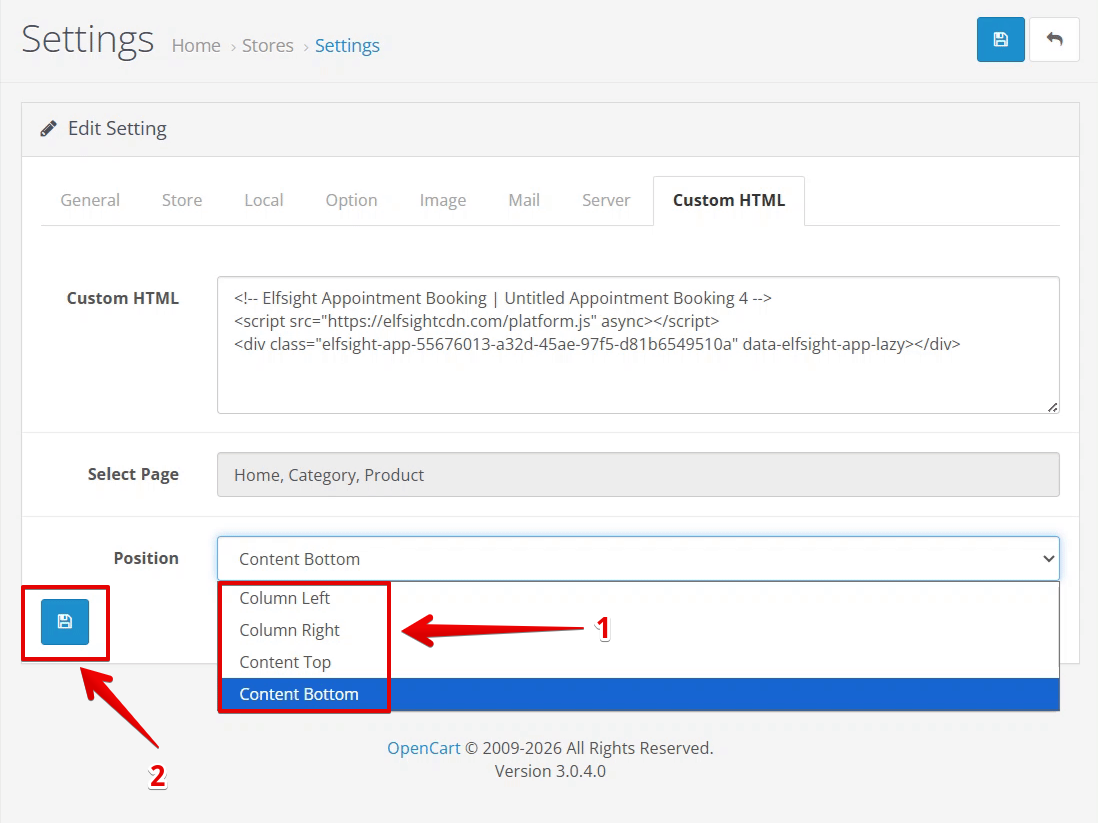Image resolution: width=1098 pixels, height=823 pixels.
Task: Click the blue save button below Position
Action: [x=65, y=621]
